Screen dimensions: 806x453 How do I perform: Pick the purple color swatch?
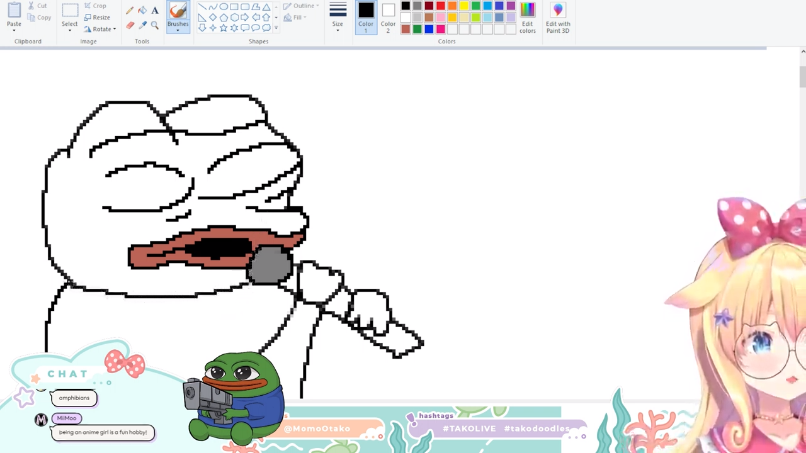coord(511,6)
